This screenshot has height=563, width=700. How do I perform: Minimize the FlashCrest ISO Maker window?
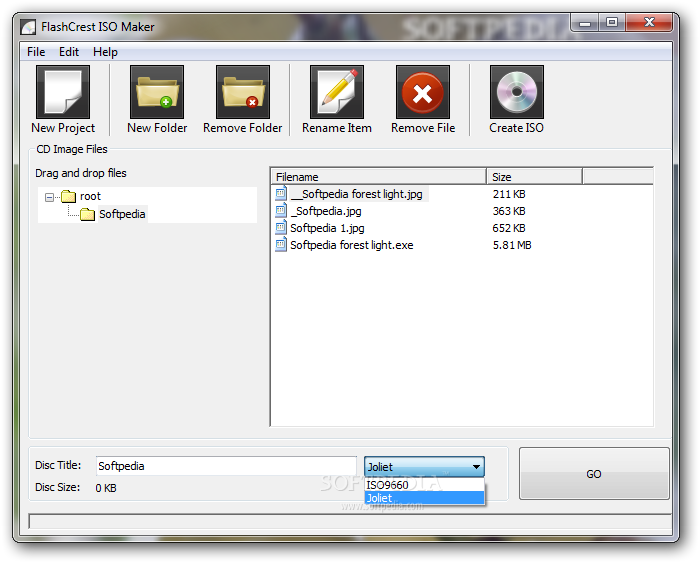coord(585,22)
